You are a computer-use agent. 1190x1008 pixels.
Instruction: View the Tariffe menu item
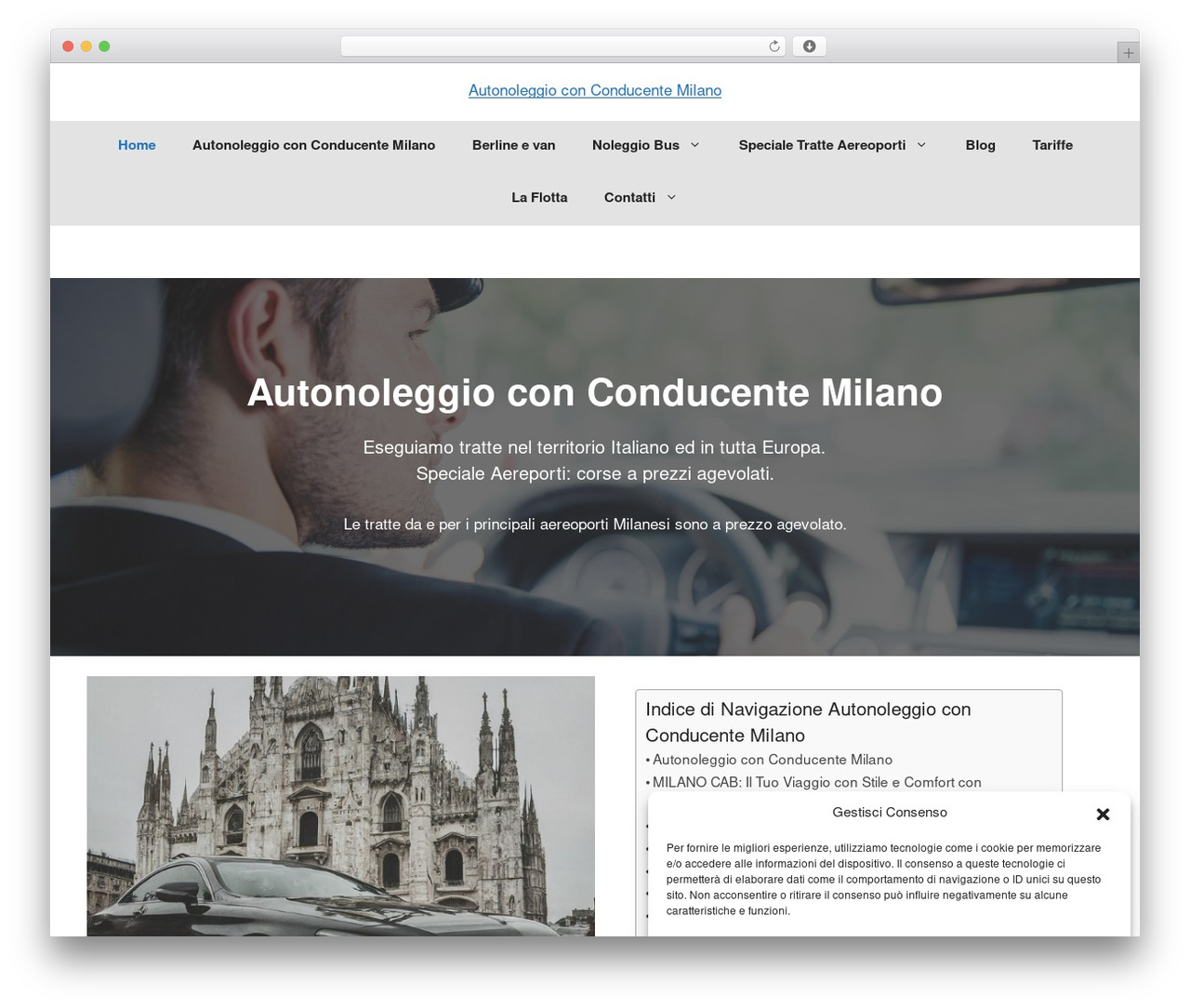pyautogui.click(x=1052, y=145)
